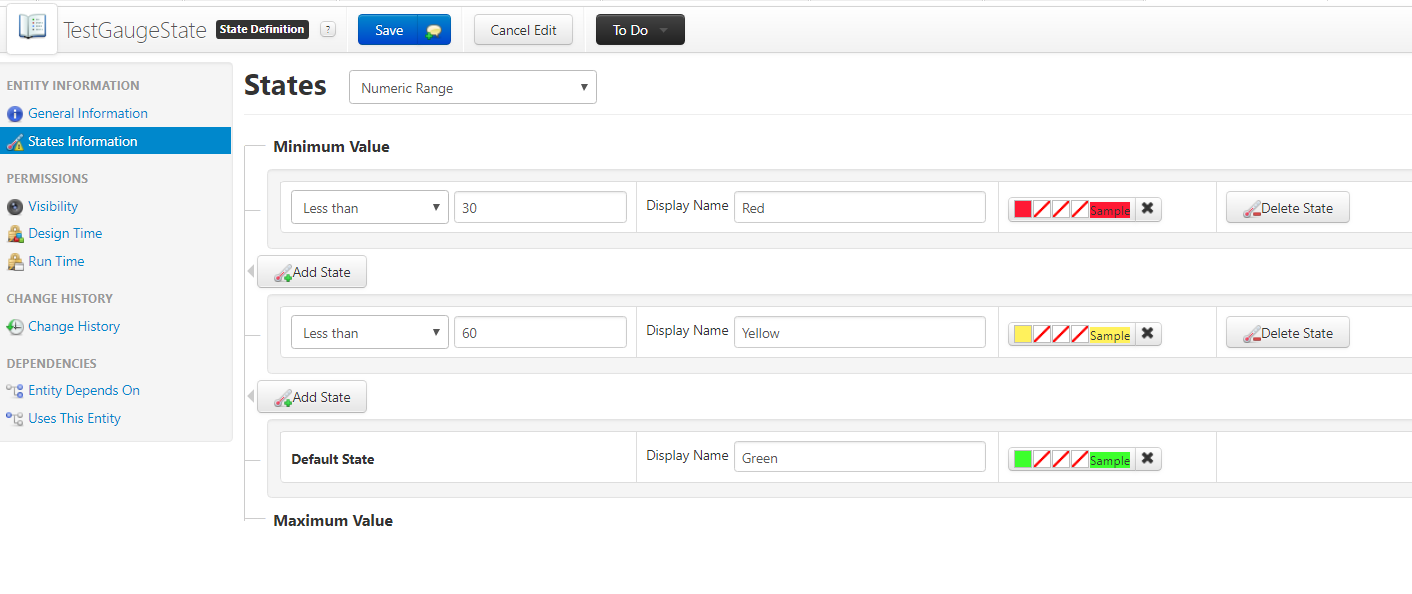Click the Uses This Entity tree icon
The width and height of the screenshot is (1412, 594).
[15, 419]
